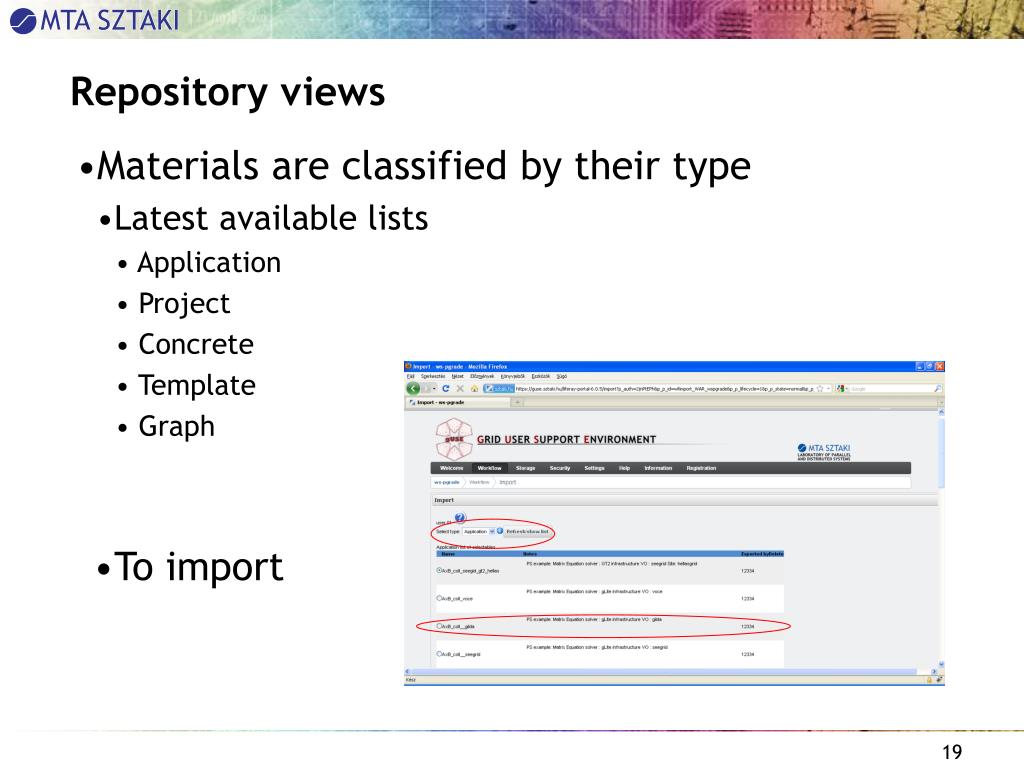Click Name column header in application table
This screenshot has width=1024, height=768.
[448, 554]
